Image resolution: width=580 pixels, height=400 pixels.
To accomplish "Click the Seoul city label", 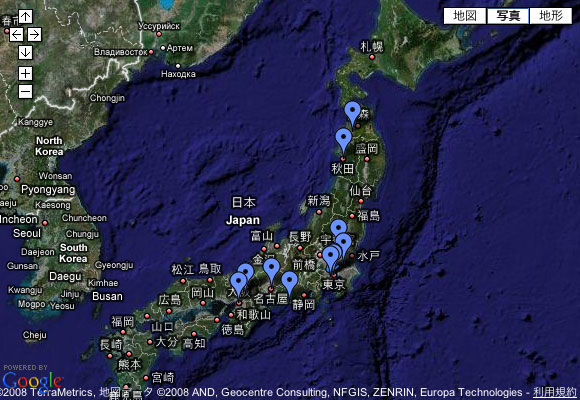I will (x=27, y=233).
